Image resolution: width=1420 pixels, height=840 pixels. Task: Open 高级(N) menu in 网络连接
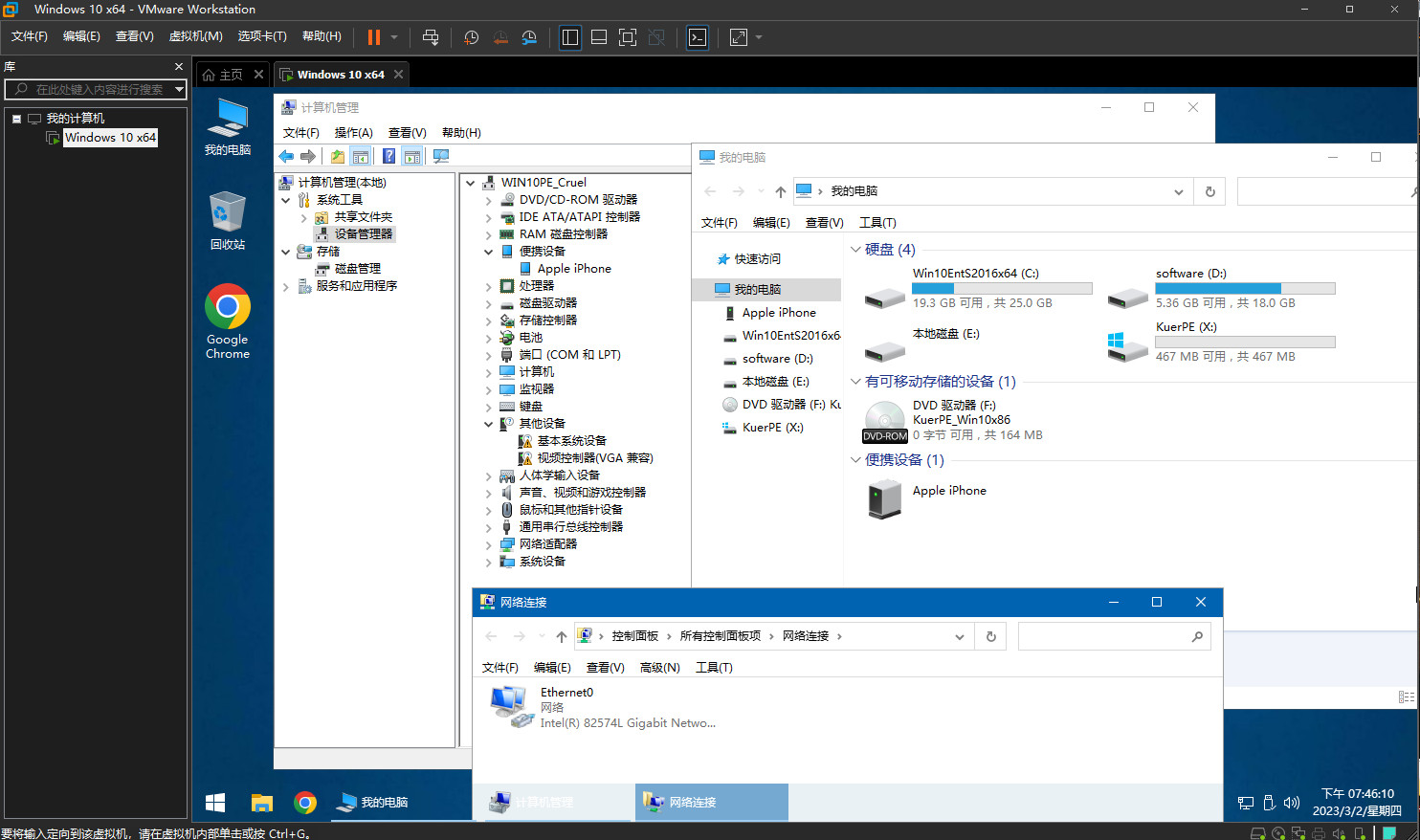[x=659, y=668]
